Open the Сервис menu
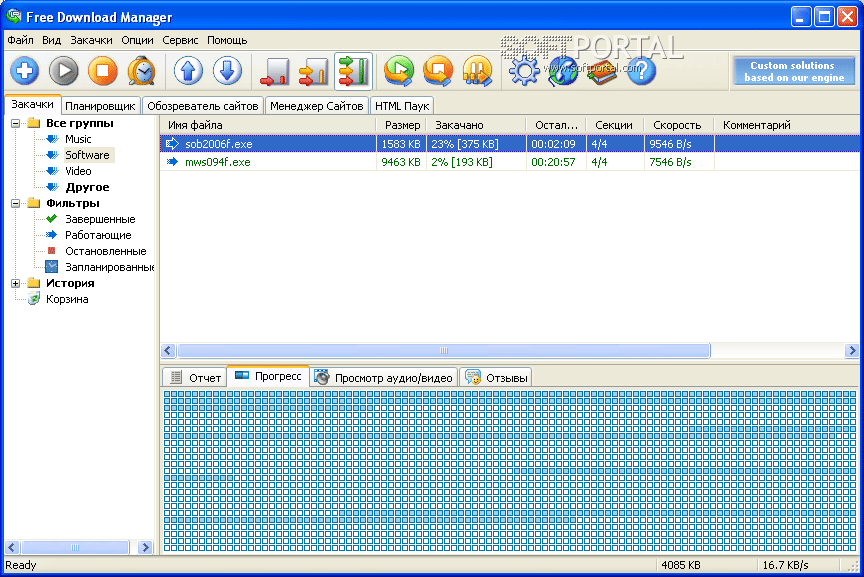The height and width of the screenshot is (577, 864). pyautogui.click(x=180, y=40)
